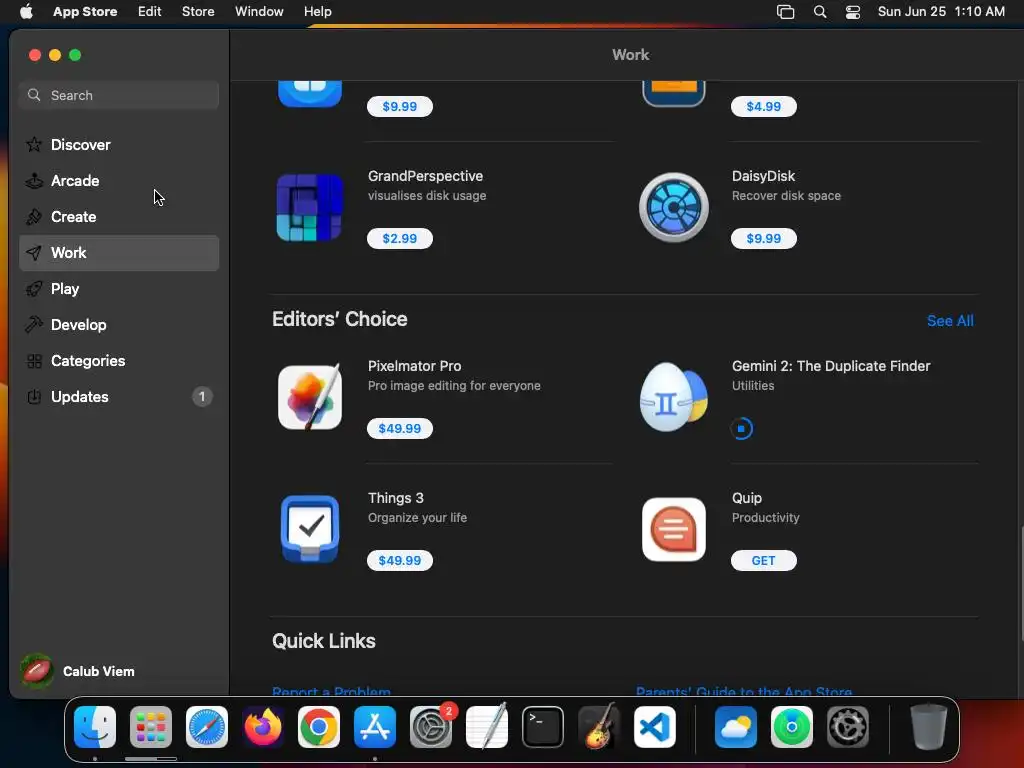The height and width of the screenshot is (768, 1024).
Task: Open GarageBand from the Dock
Action: coord(599,727)
